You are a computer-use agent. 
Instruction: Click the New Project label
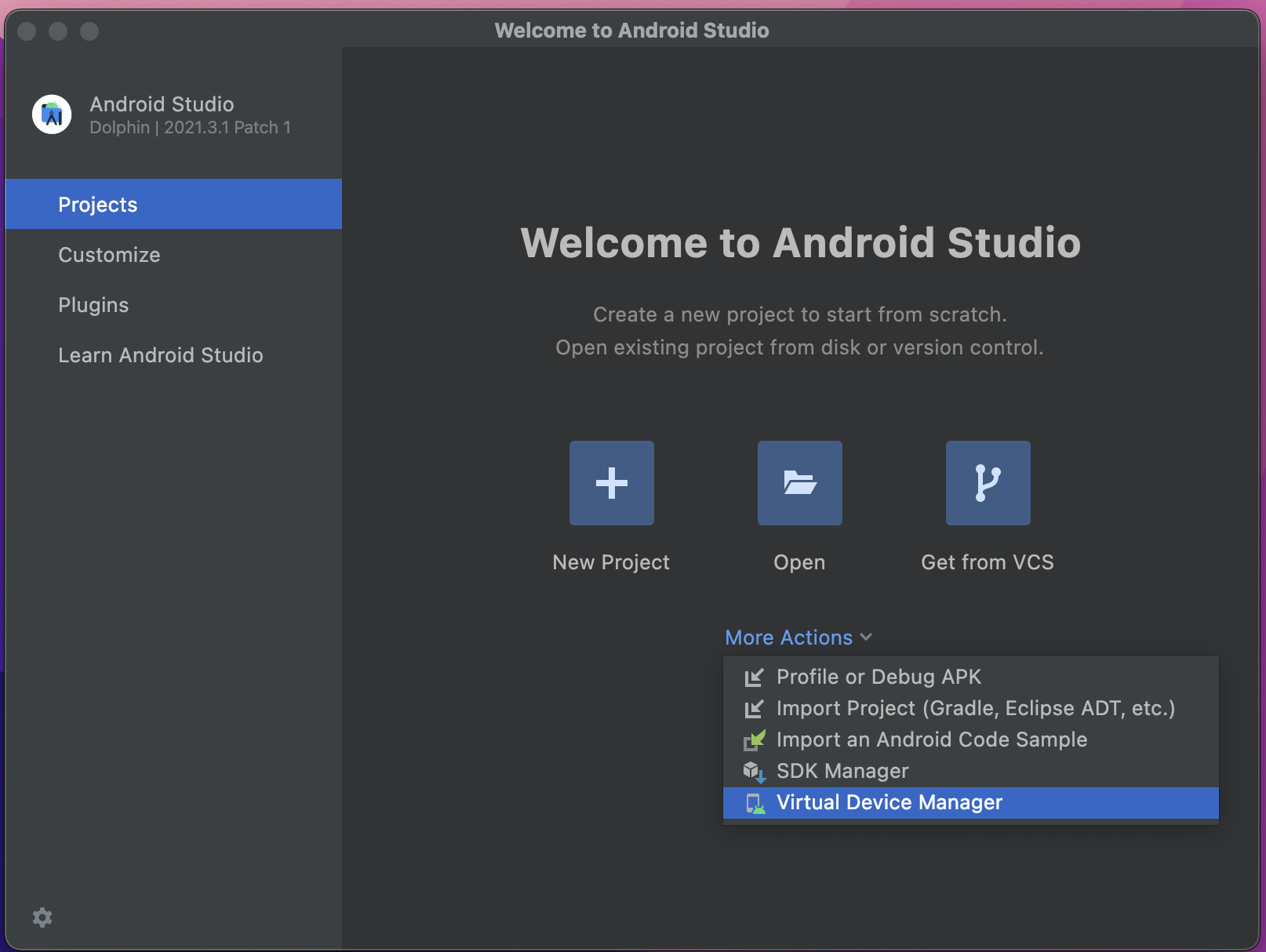pyautogui.click(x=611, y=562)
